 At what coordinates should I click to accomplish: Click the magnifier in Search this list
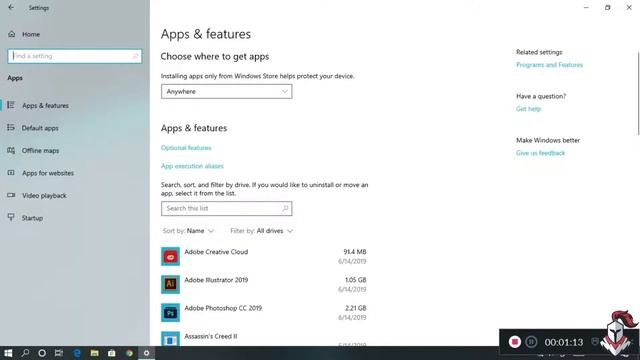(285, 209)
